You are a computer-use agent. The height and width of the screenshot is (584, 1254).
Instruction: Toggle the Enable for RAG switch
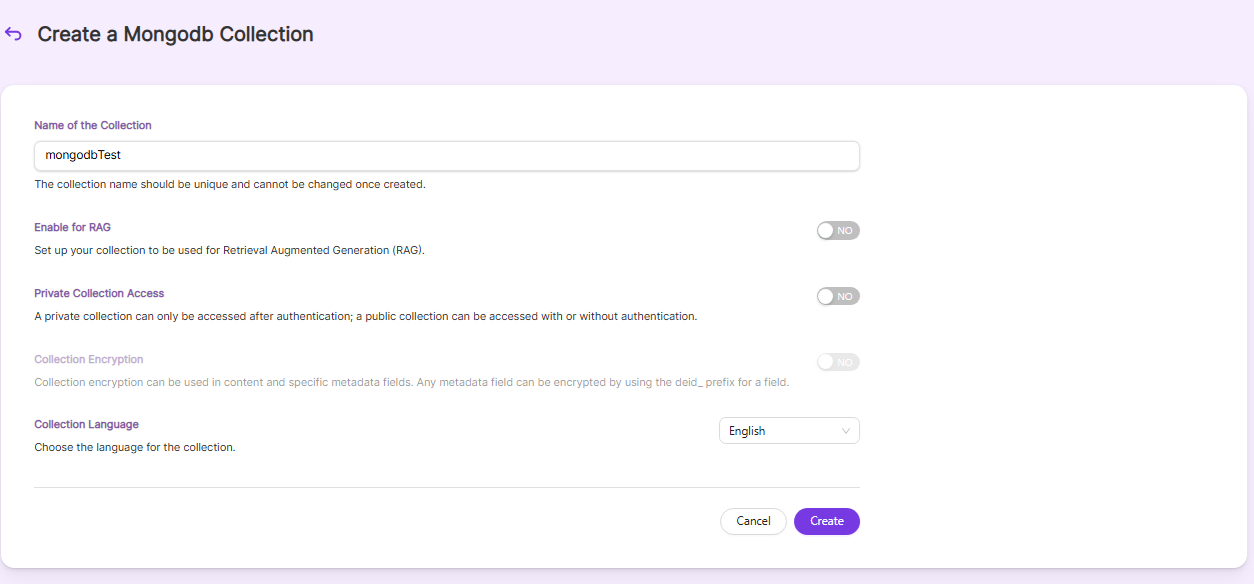[838, 231]
